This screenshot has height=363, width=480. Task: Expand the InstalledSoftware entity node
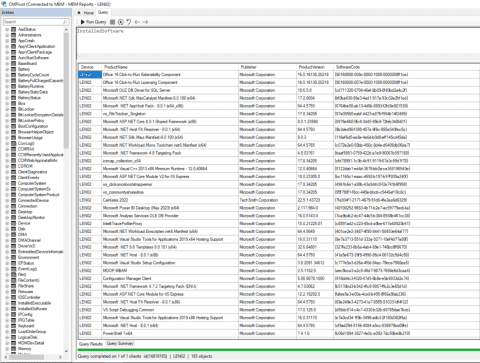[x=7, y=309]
